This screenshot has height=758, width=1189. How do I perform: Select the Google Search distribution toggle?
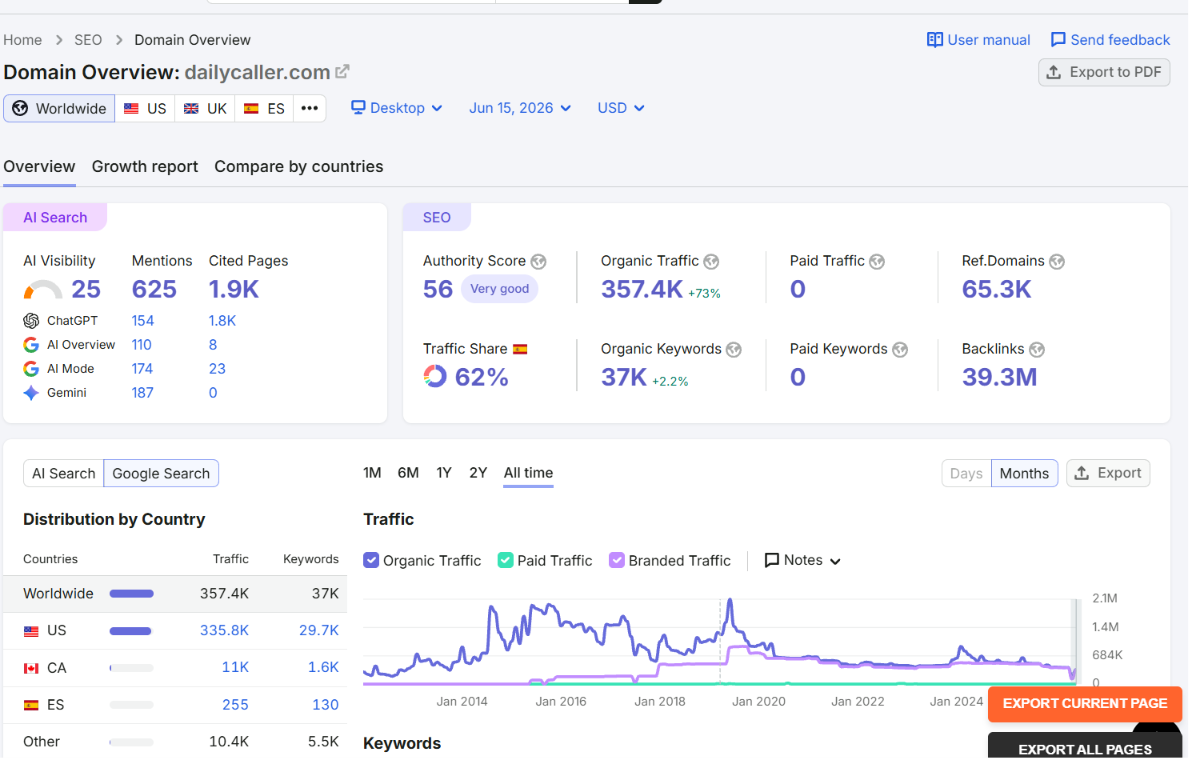click(x=161, y=473)
